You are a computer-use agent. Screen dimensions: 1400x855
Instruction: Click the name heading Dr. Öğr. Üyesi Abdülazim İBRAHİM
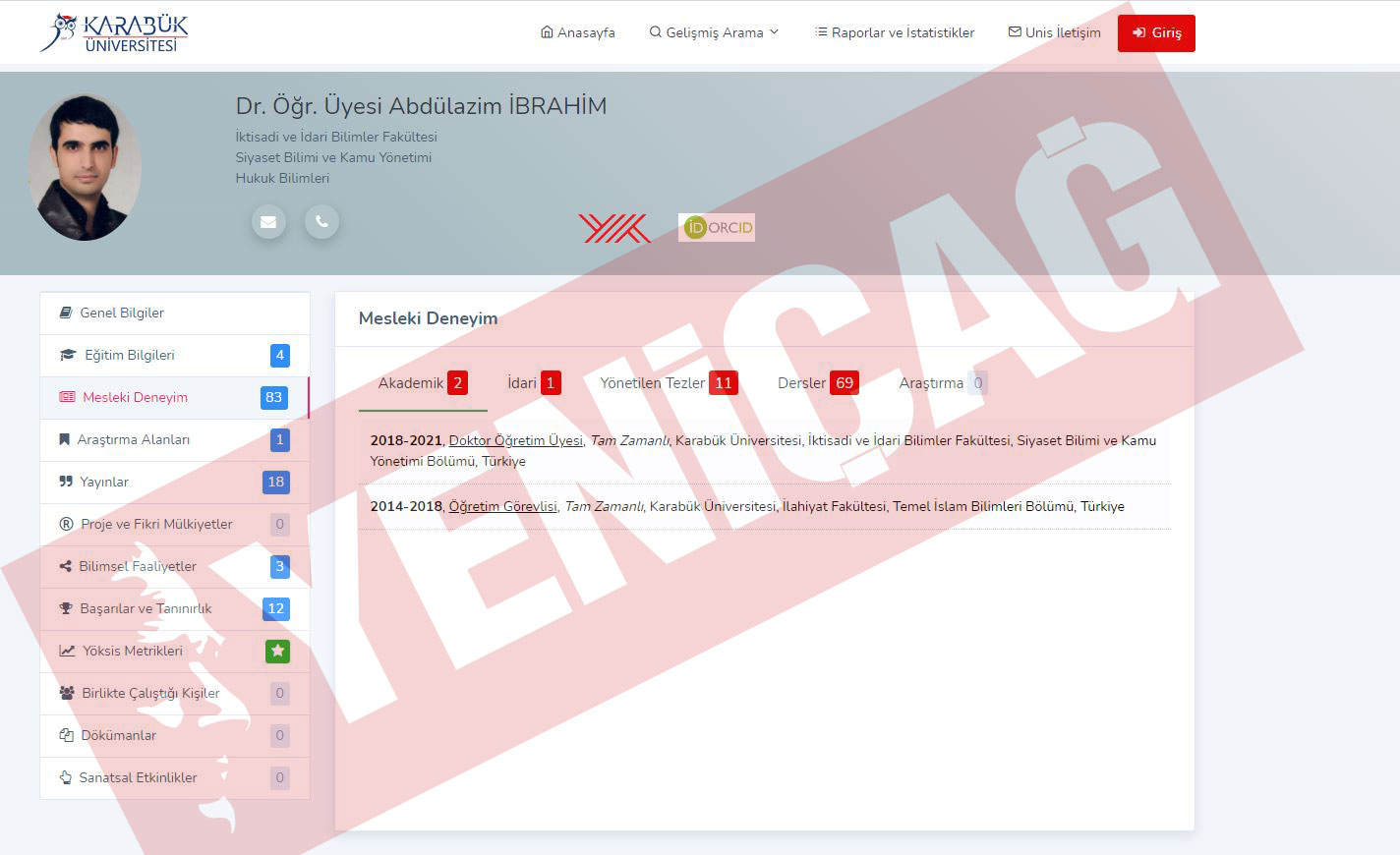[x=421, y=106]
